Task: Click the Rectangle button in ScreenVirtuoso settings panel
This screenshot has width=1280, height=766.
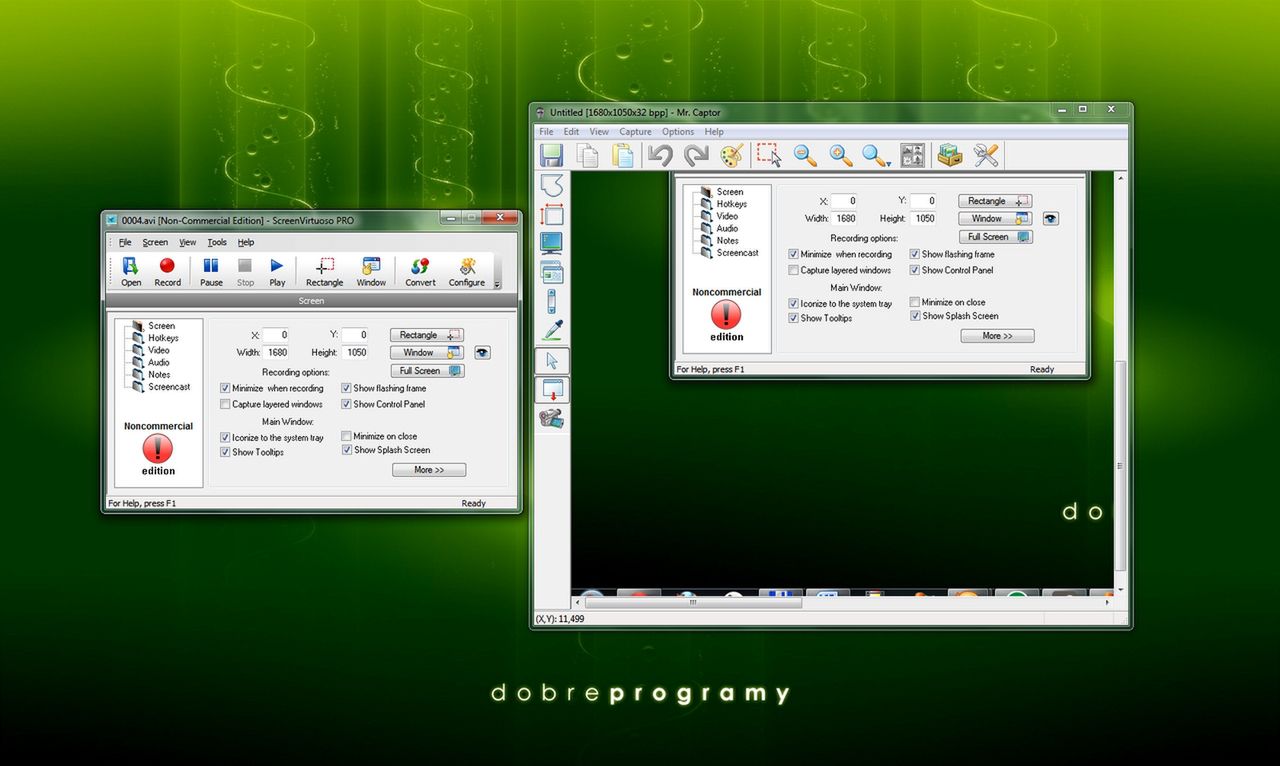Action: coord(427,335)
